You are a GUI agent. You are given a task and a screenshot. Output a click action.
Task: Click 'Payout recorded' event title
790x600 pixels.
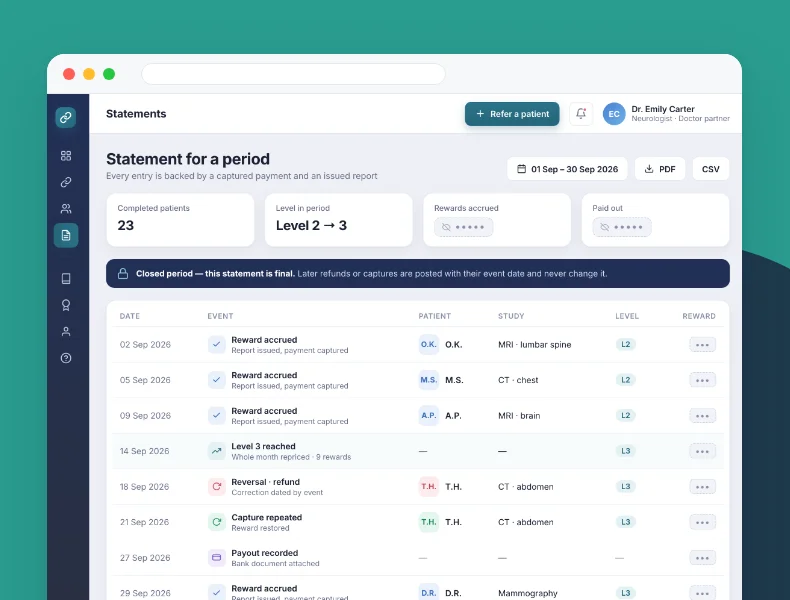tap(265, 553)
